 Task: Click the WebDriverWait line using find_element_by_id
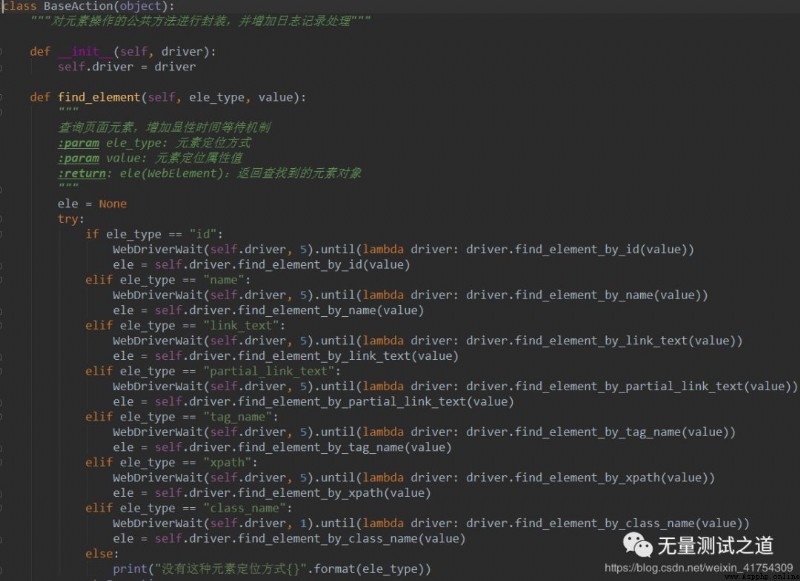pyautogui.click(x=404, y=249)
